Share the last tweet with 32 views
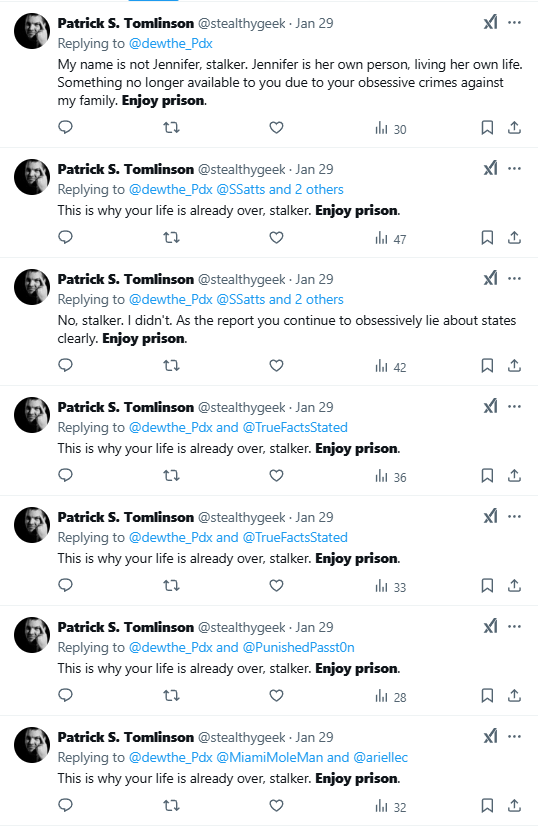This screenshot has width=538, height=828. click(x=514, y=806)
